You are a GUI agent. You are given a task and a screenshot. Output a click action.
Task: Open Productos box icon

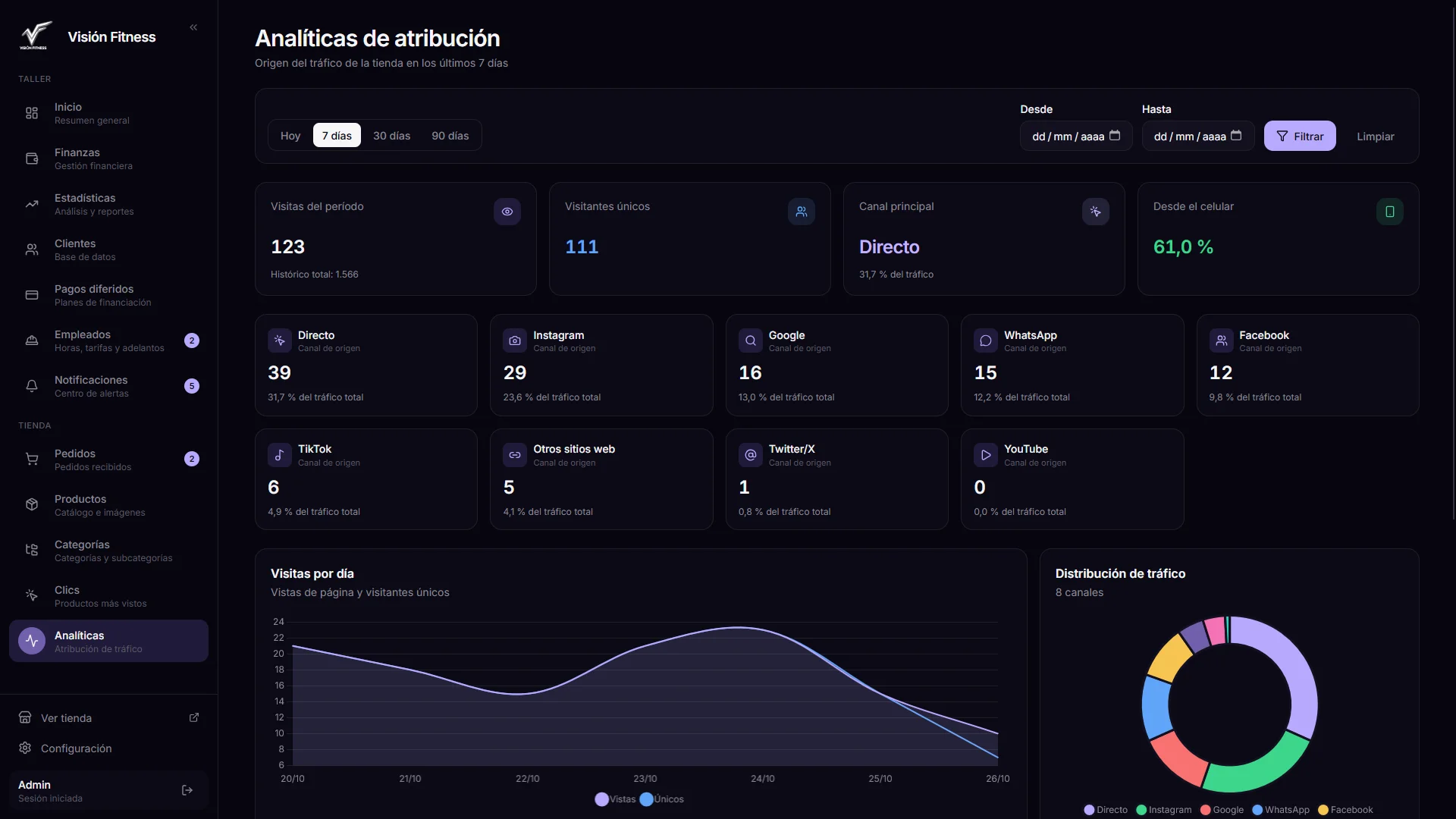(x=32, y=505)
